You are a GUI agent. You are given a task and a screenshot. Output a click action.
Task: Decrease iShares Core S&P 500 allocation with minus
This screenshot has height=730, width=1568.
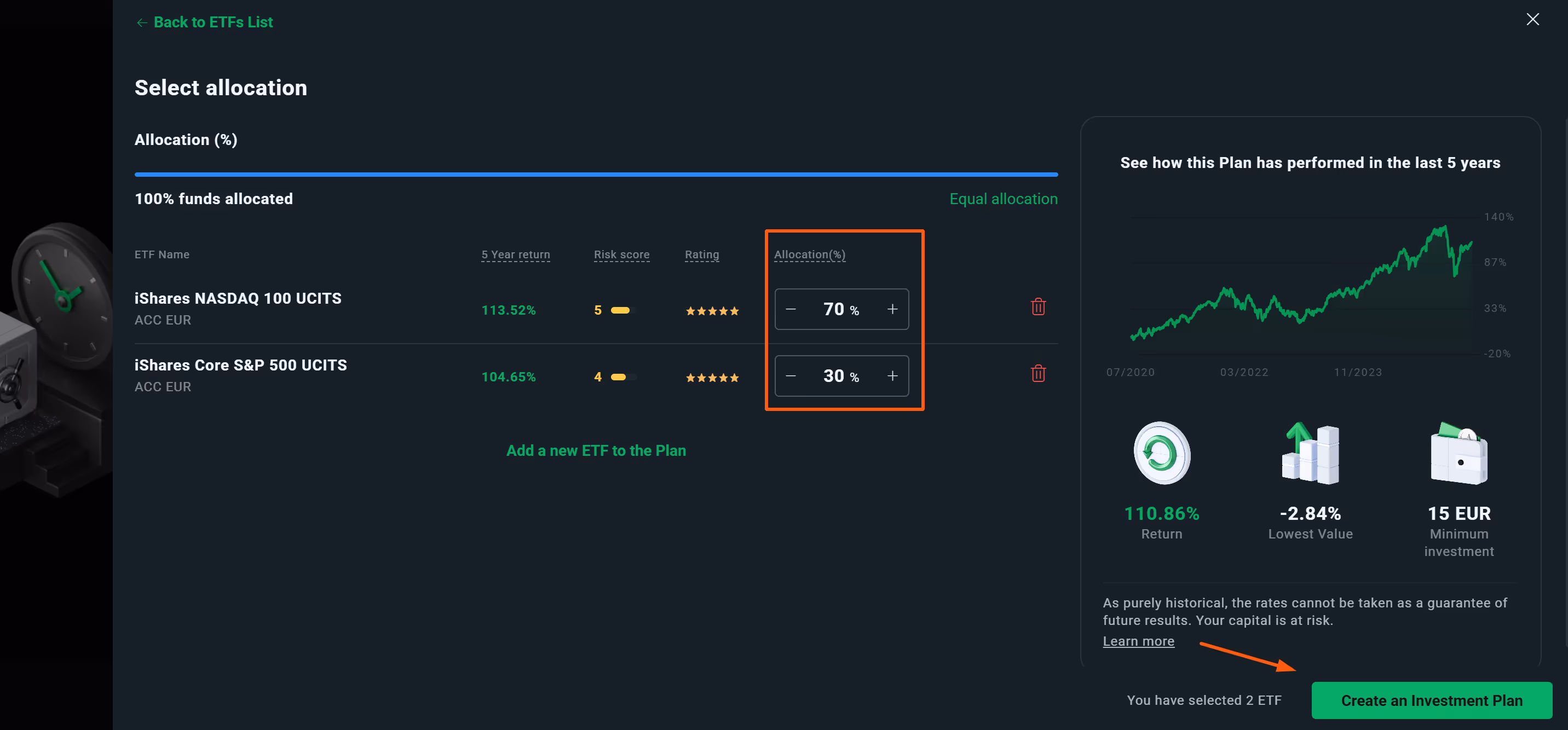click(x=791, y=376)
